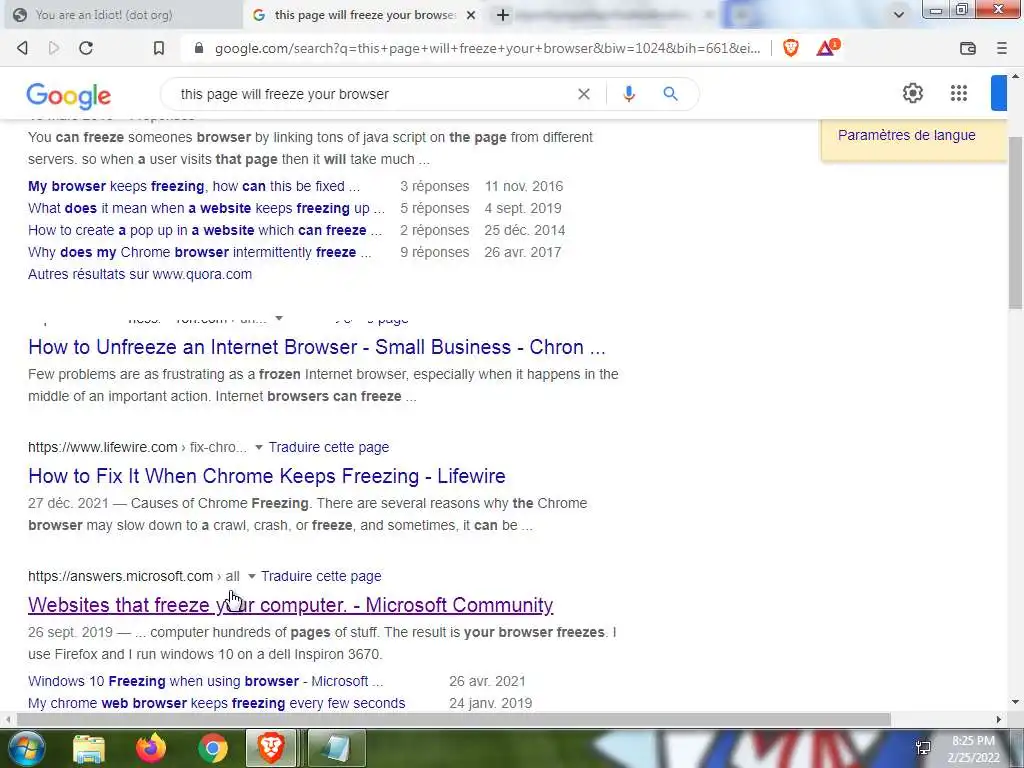Click the forward navigation arrow
The image size is (1024, 768).
pyautogui.click(x=54, y=48)
